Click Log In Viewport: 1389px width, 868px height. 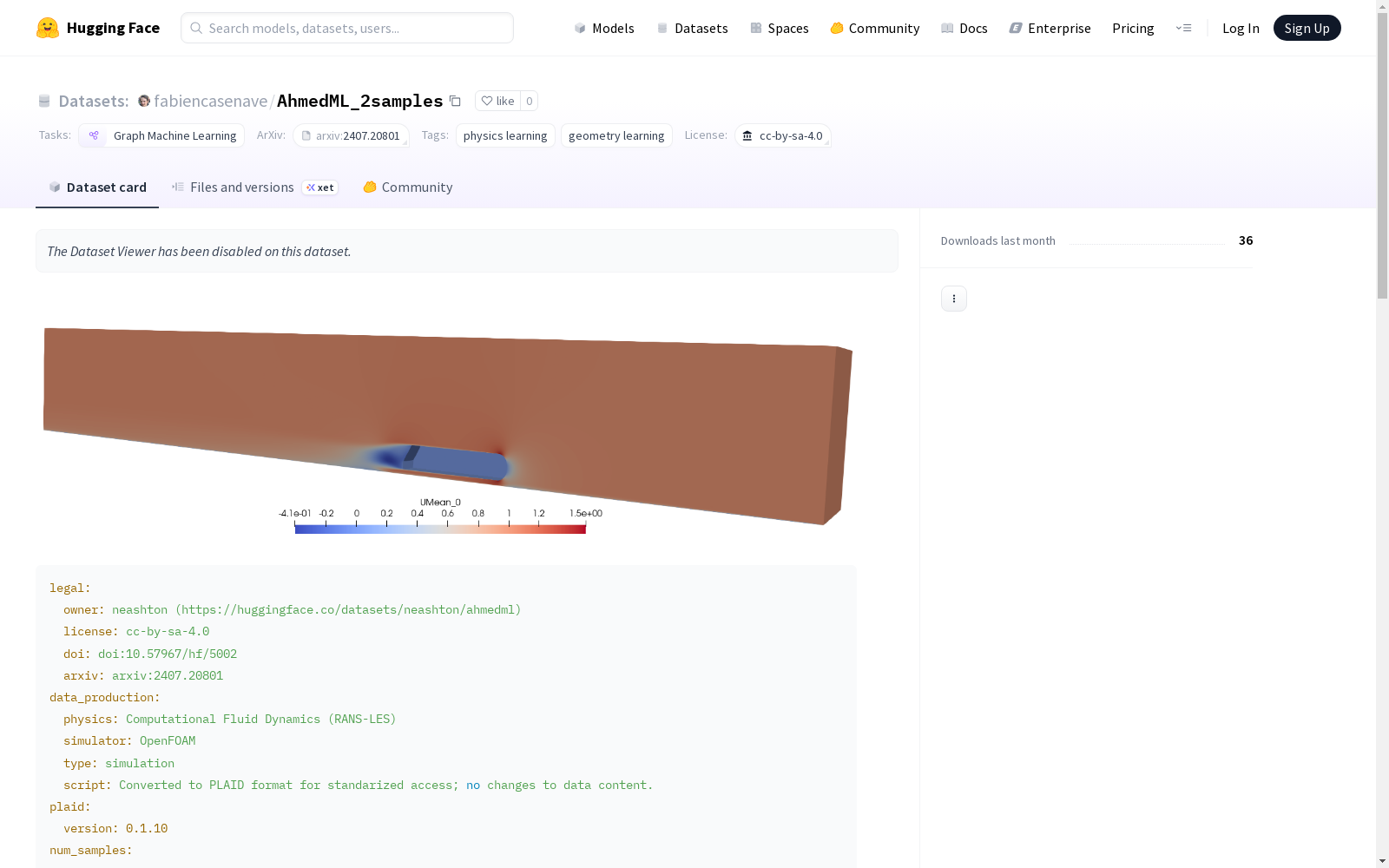coord(1241,28)
